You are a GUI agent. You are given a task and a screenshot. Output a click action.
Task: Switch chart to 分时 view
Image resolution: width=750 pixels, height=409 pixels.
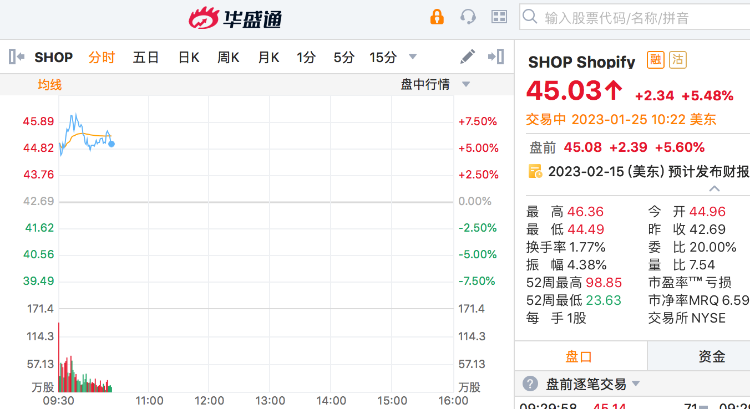101,57
